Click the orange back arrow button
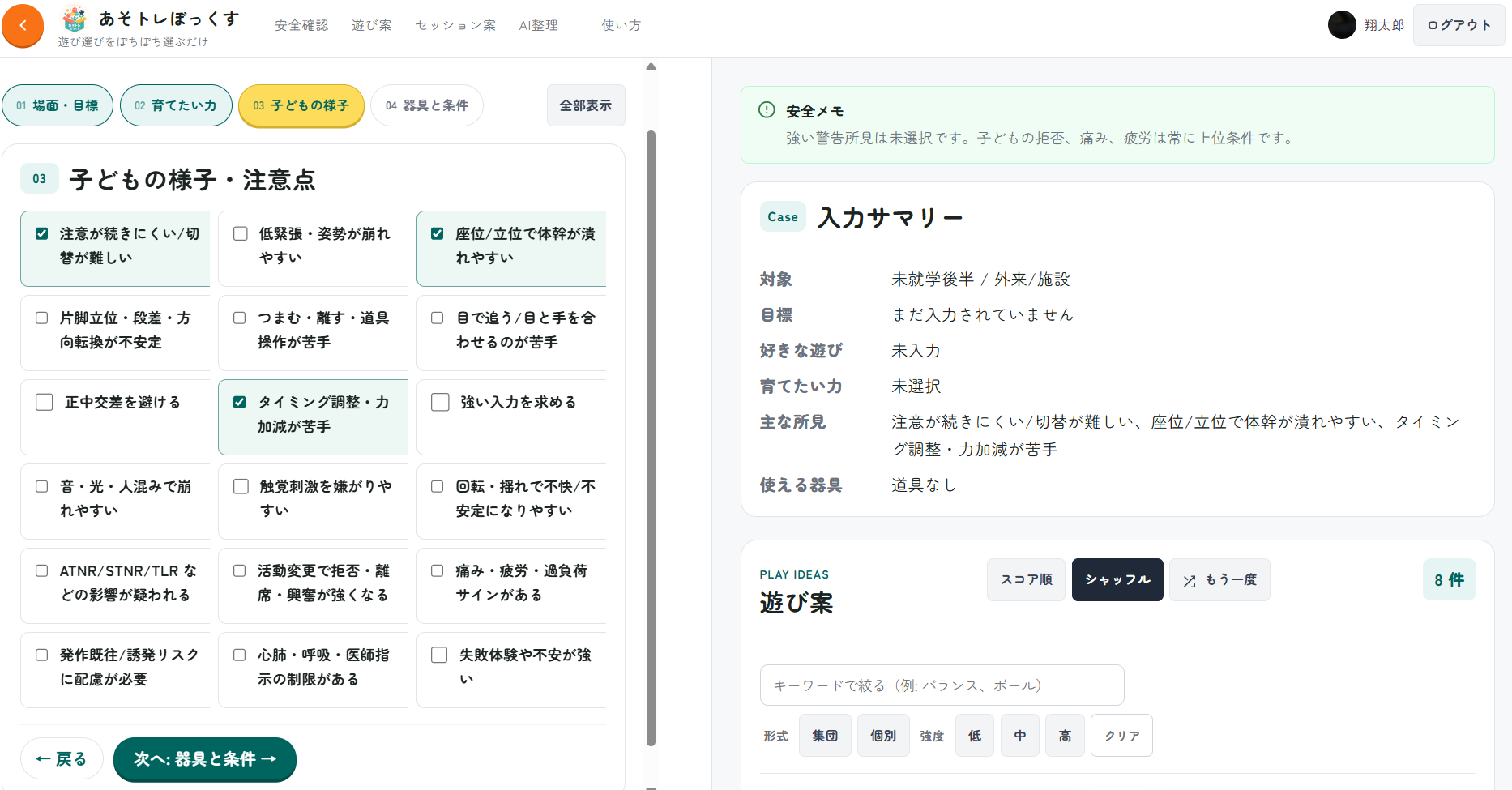1512x790 pixels. (x=23, y=26)
